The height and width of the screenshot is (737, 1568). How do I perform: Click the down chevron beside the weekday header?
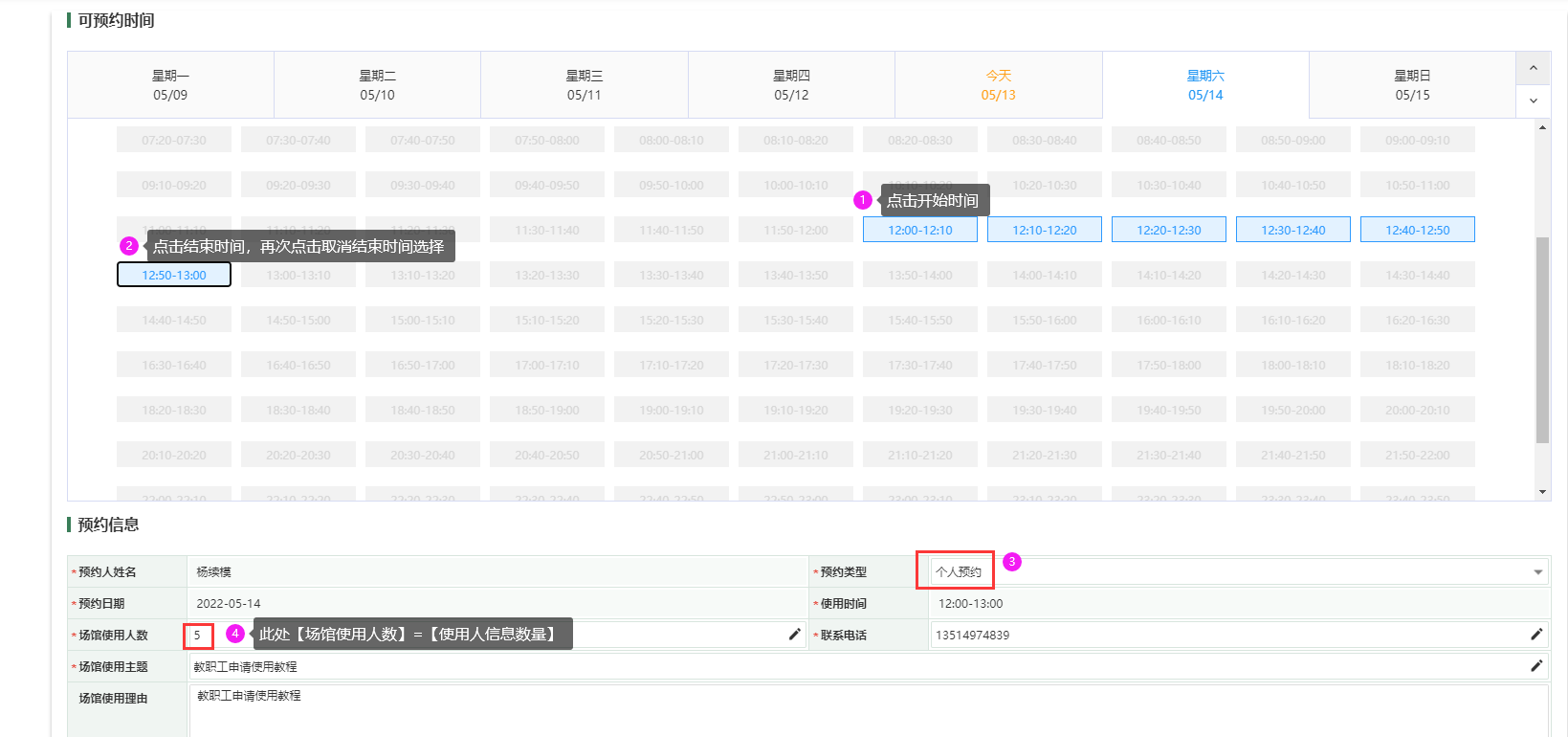coord(1533,101)
